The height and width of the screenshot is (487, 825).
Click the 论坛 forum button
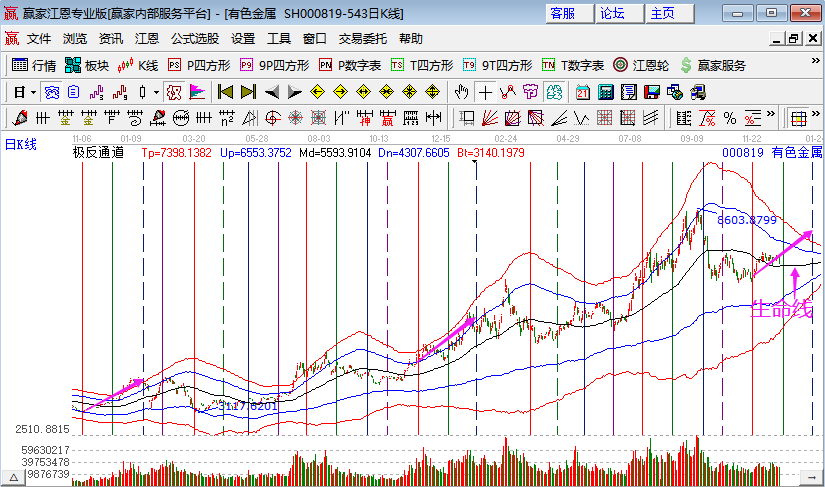620,13
